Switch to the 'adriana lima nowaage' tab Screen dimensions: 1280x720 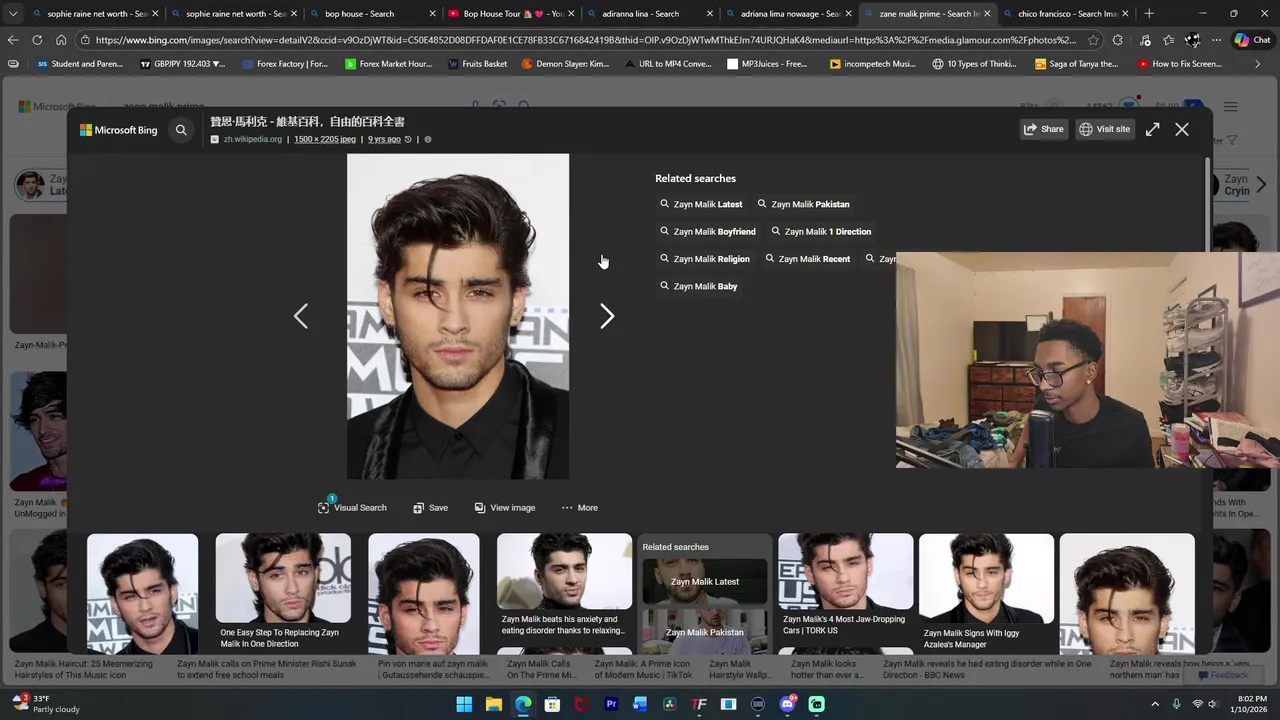click(x=790, y=14)
